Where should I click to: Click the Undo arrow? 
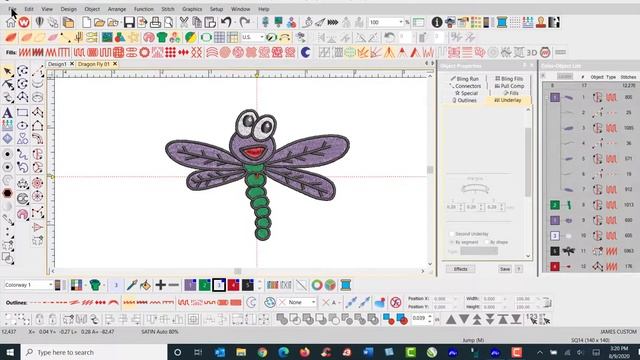[x=226, y=22]
